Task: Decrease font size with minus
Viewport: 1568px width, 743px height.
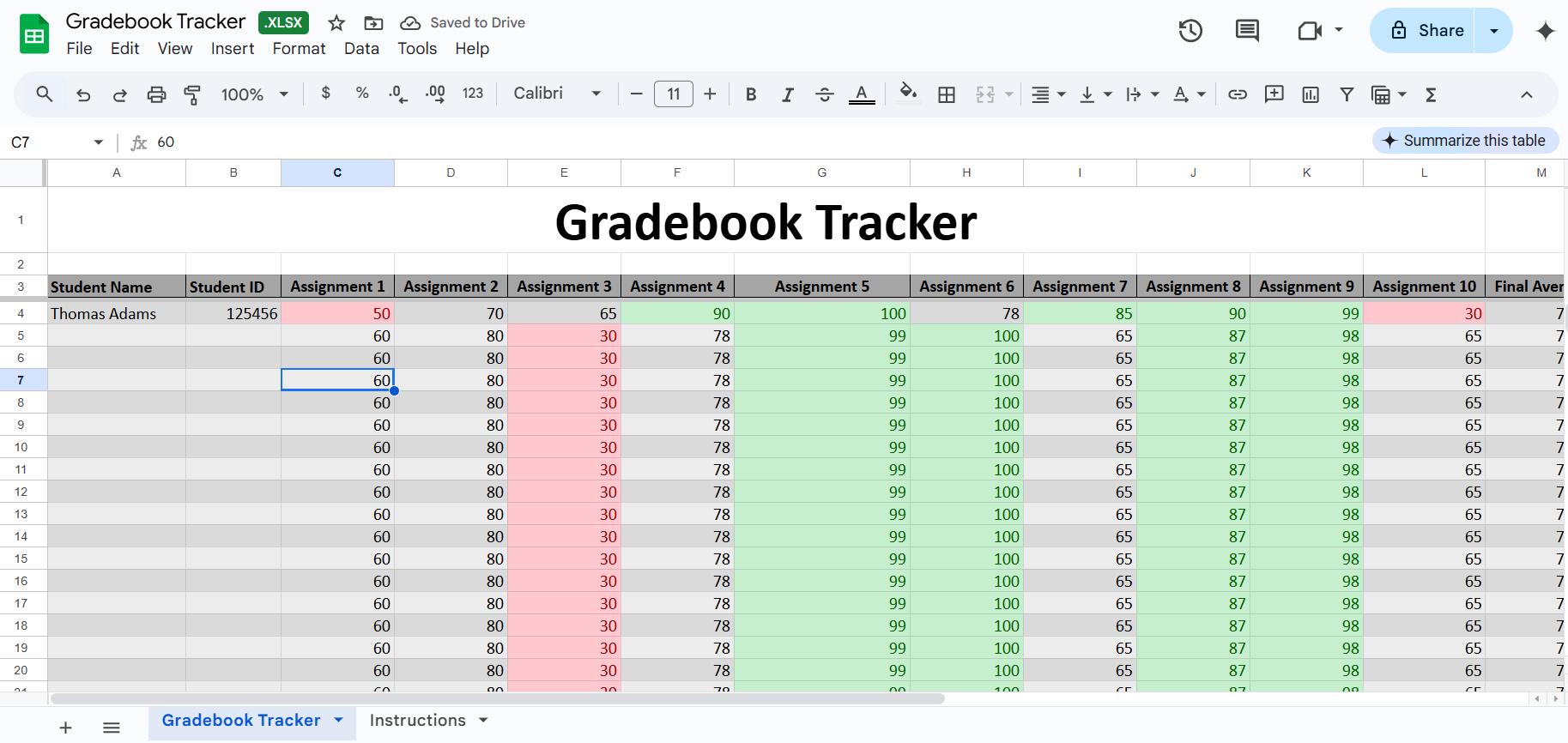Action: 636,94
